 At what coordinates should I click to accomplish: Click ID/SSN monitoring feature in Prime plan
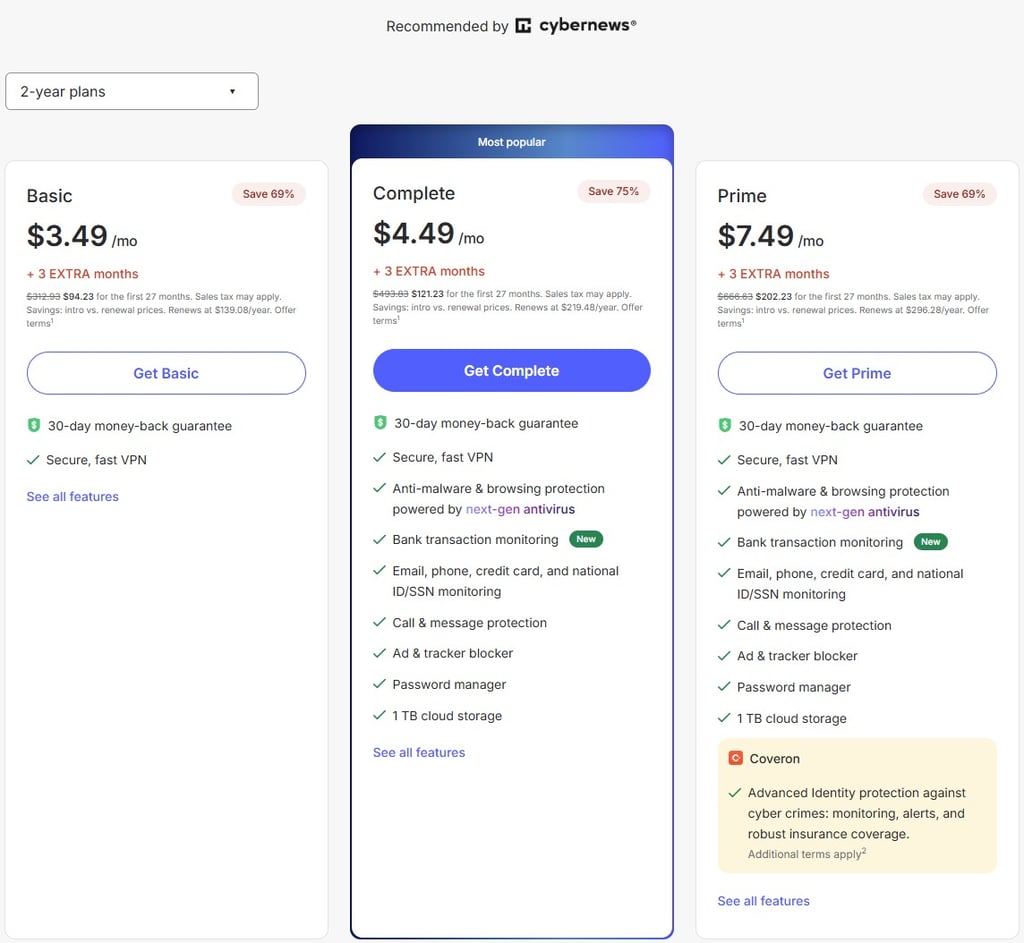click(x=850, y=584)
